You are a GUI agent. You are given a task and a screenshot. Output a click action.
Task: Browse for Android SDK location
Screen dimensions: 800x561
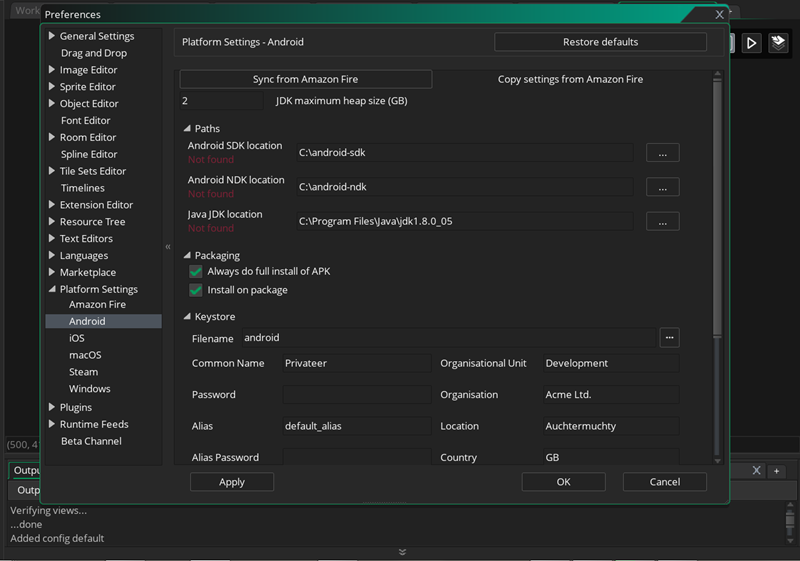point(662,153)
